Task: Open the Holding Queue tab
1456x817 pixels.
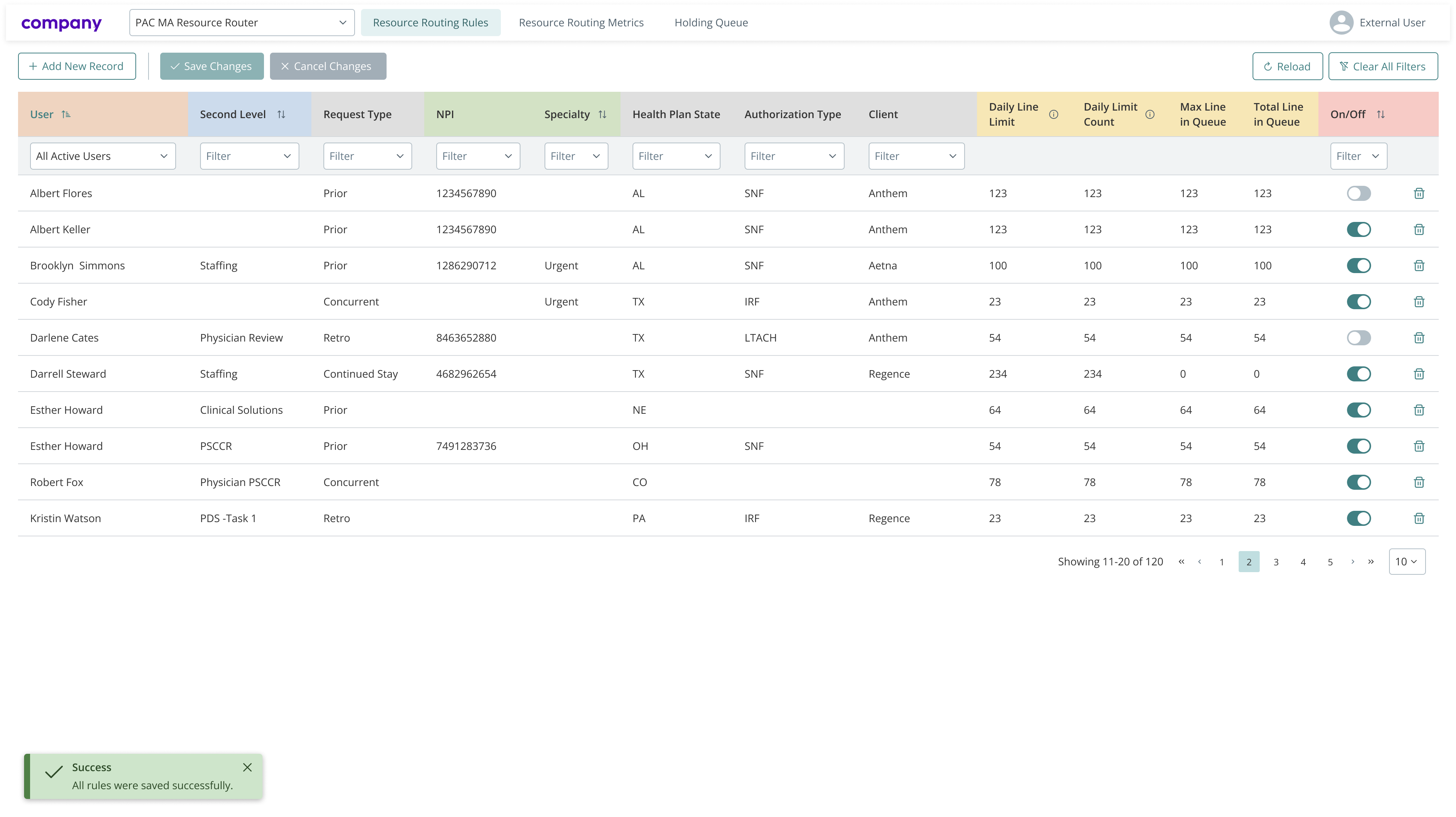Action: click(x=710, y=22)
